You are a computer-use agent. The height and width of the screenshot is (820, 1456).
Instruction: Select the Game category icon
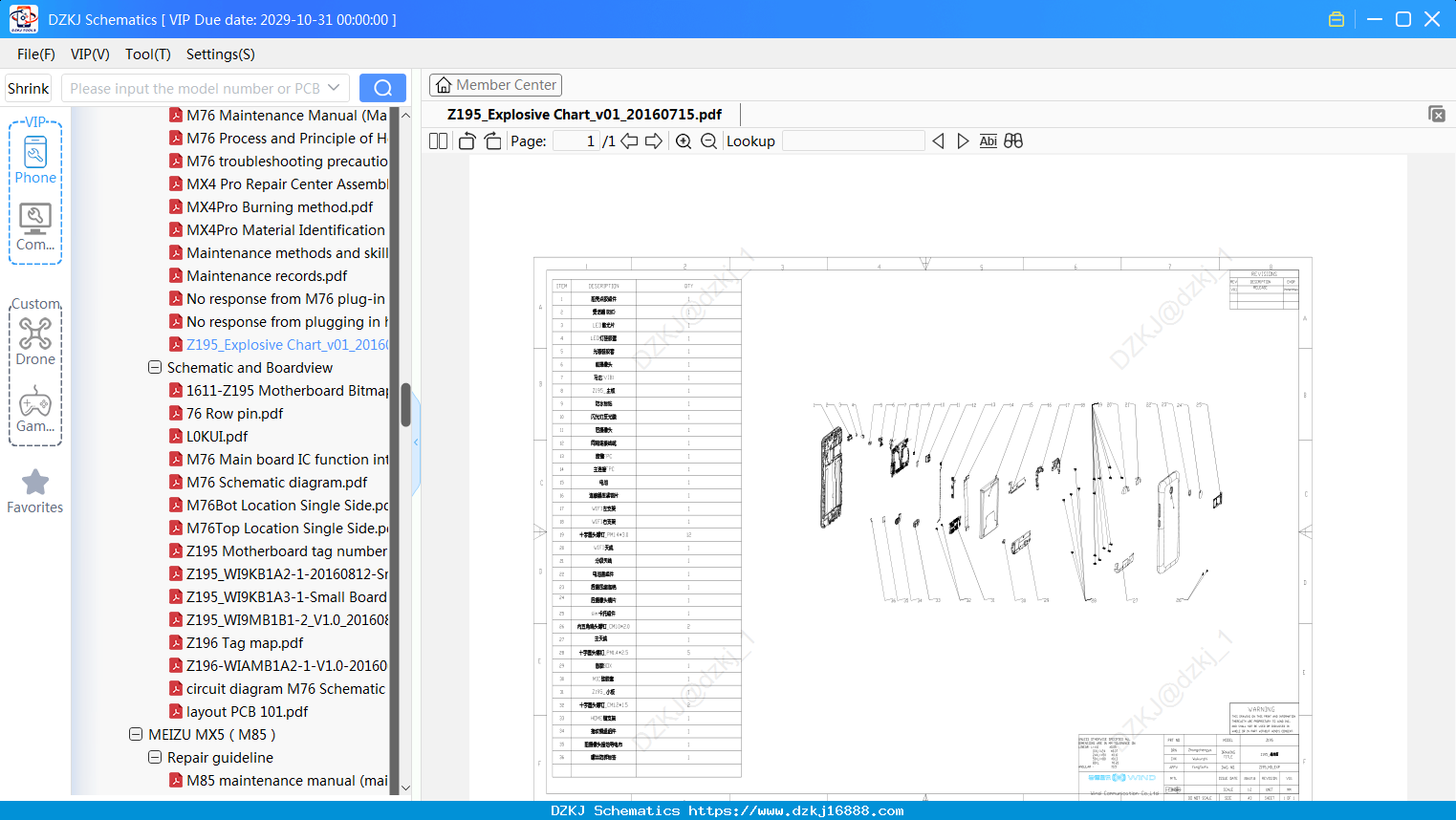(35, 409)
